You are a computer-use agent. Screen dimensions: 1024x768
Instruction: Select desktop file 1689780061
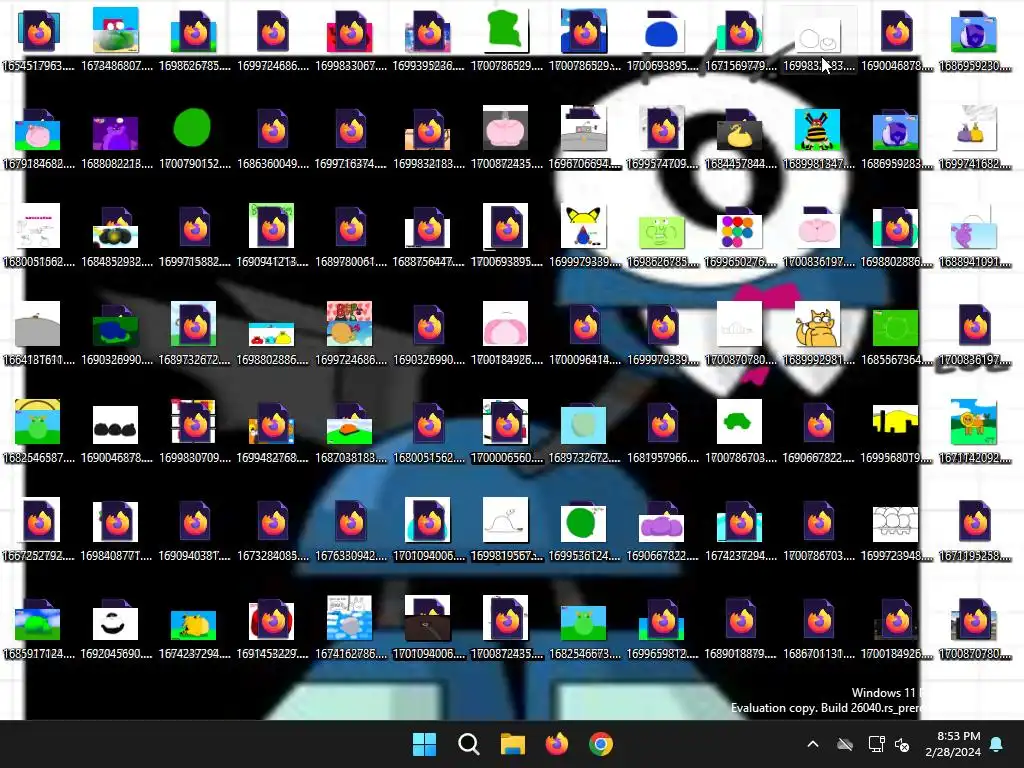pyautogui.click(x=351, y=235)
